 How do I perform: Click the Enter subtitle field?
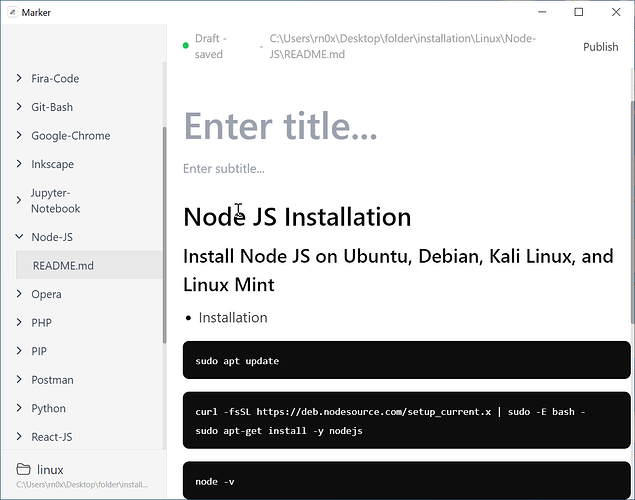[224, 168]
